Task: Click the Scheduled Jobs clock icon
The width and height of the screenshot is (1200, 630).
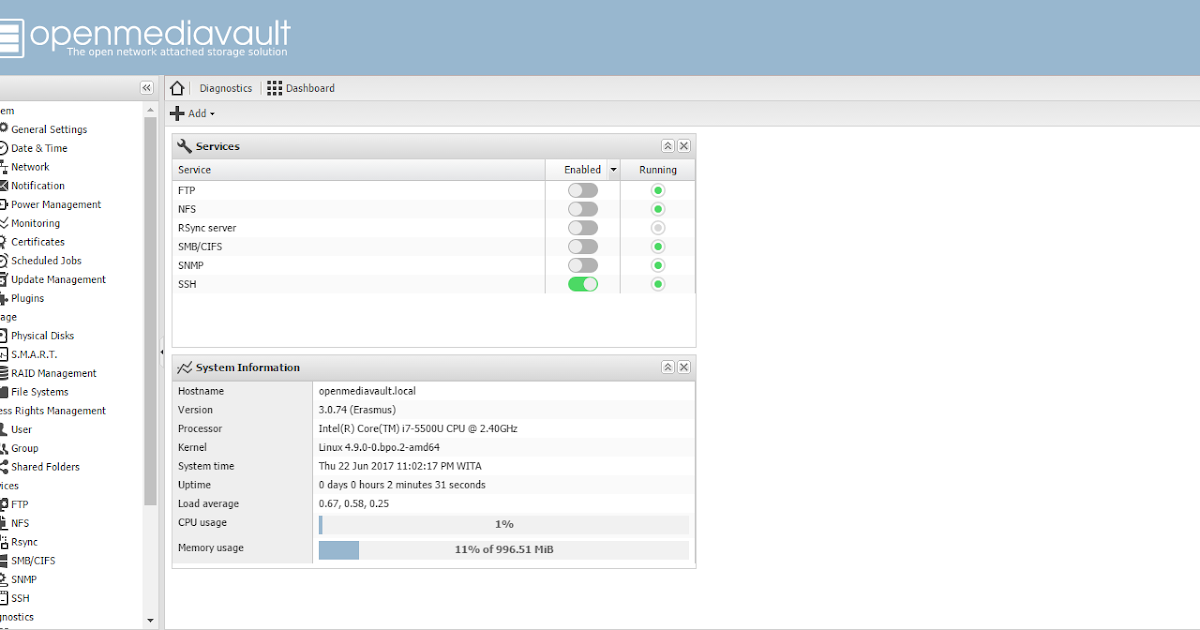Action: (x=3, y=261)
